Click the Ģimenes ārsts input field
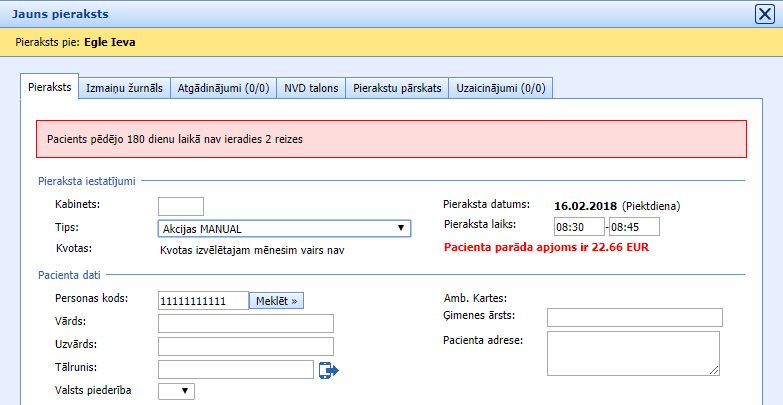Image resolution: width=783 pixels, height=405 pixels. tap(634, 317)
